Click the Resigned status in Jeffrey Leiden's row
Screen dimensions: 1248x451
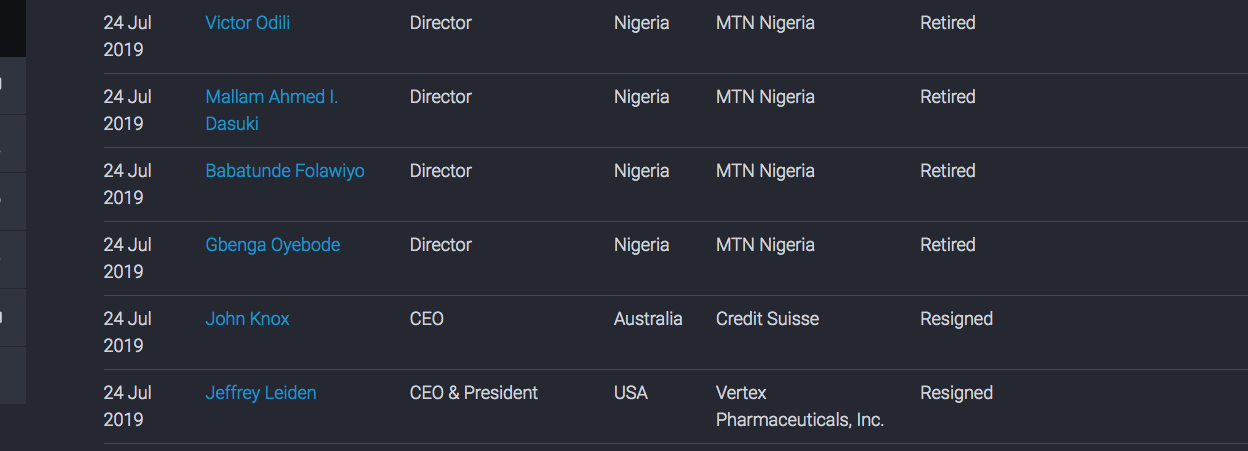[x=956, y=393]
